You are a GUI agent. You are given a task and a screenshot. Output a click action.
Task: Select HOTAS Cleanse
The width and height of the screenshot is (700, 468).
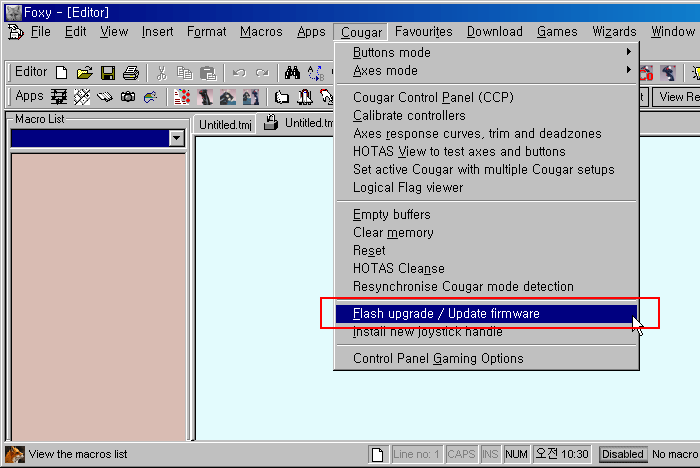(x=487, y=268)
